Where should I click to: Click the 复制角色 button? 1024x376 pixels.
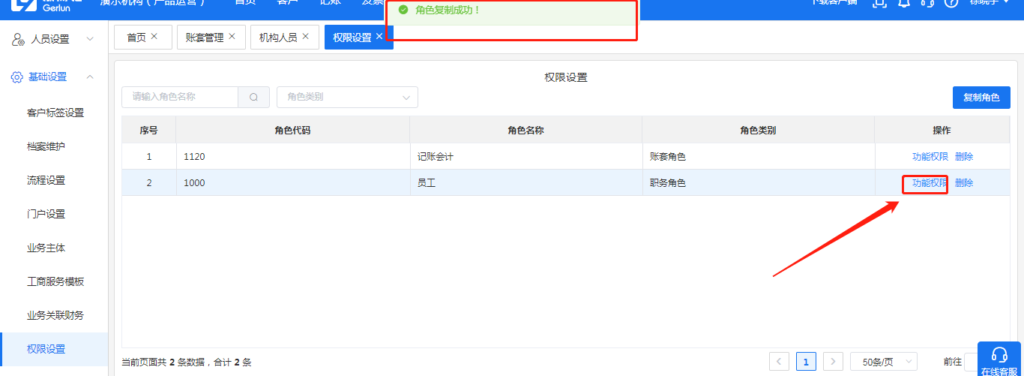[x=982, y=97]
